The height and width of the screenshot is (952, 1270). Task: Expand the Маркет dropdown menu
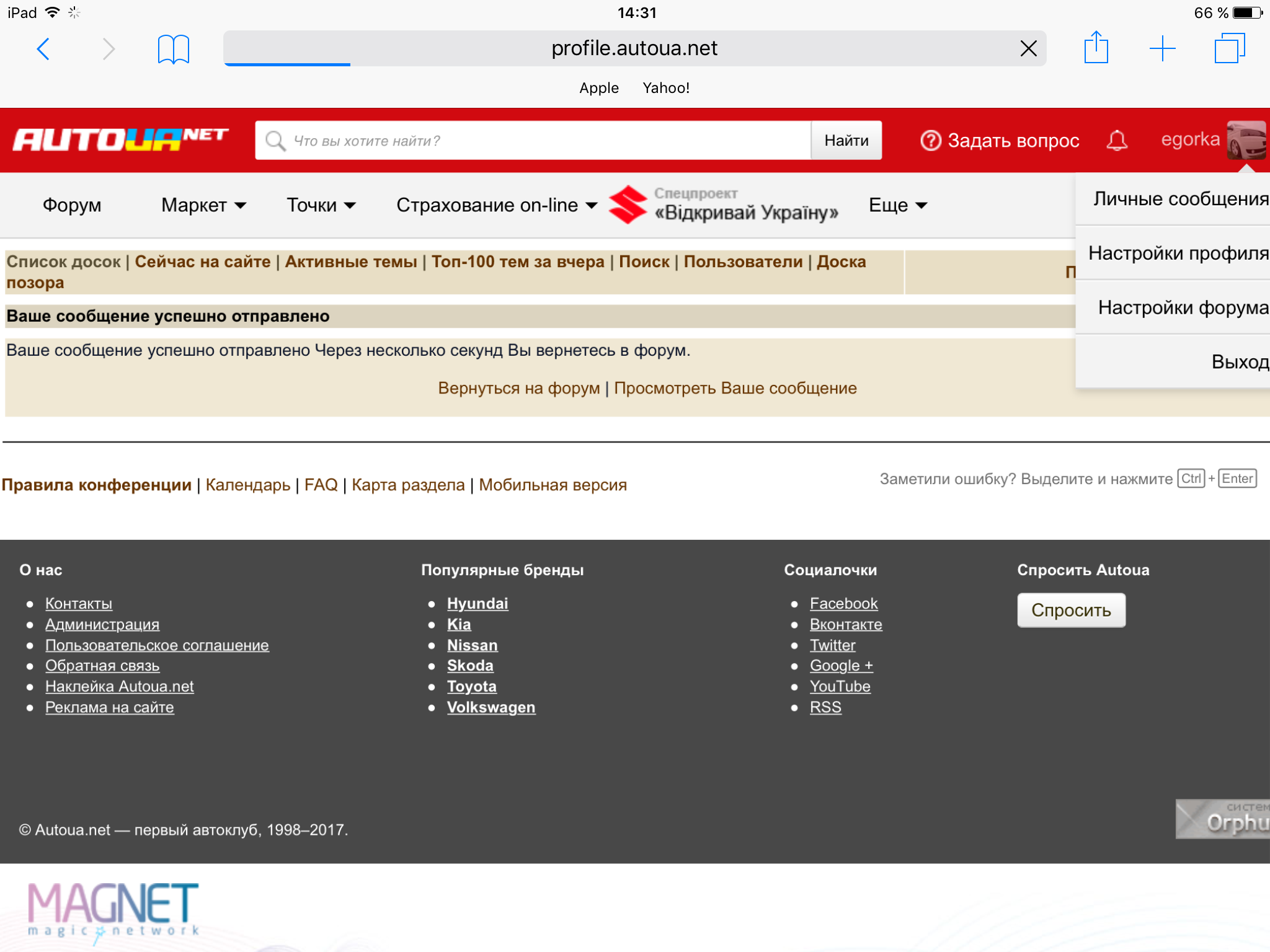(x=203, y=205)
